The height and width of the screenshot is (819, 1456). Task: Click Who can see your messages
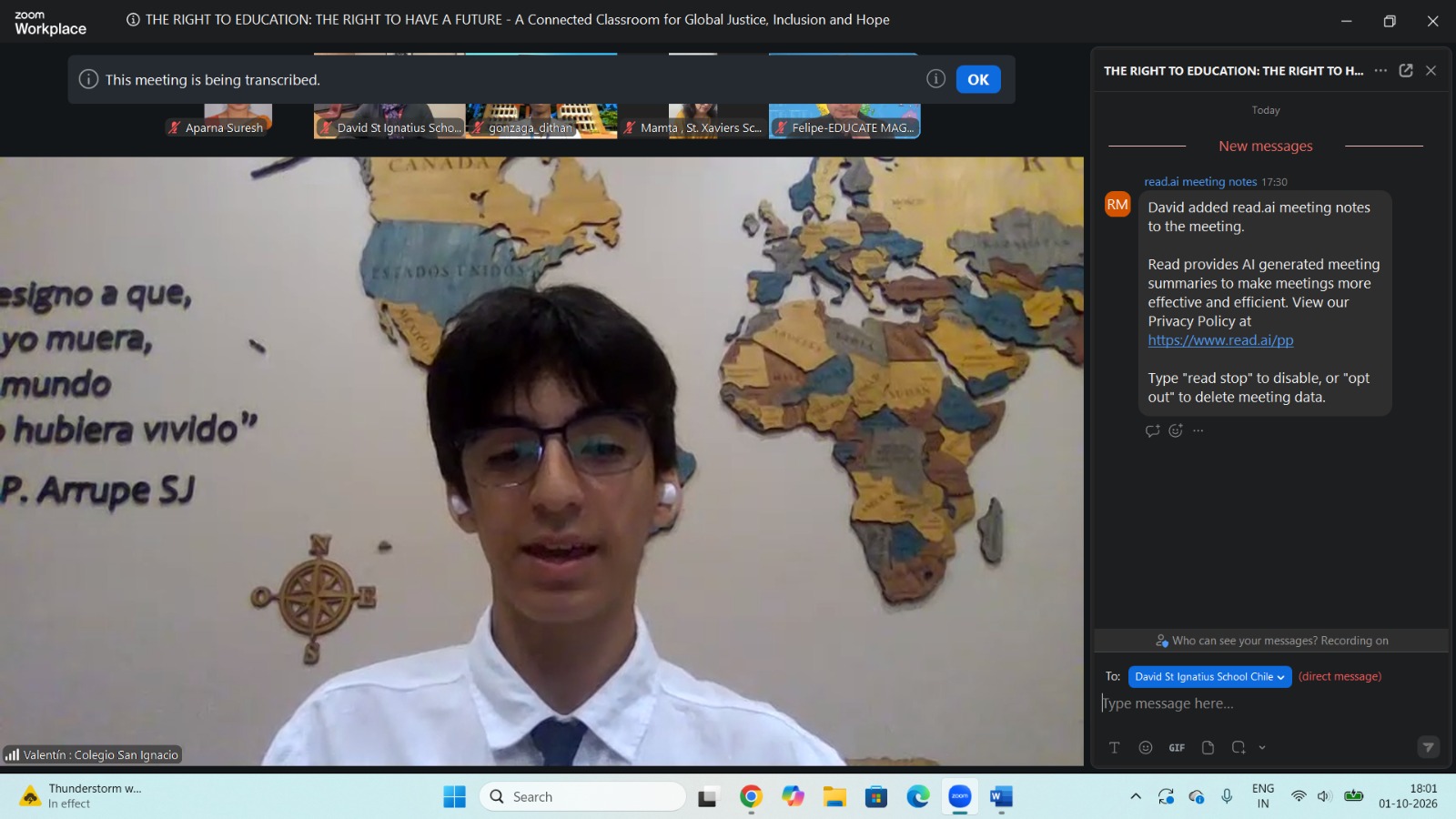pos(1271,641)
